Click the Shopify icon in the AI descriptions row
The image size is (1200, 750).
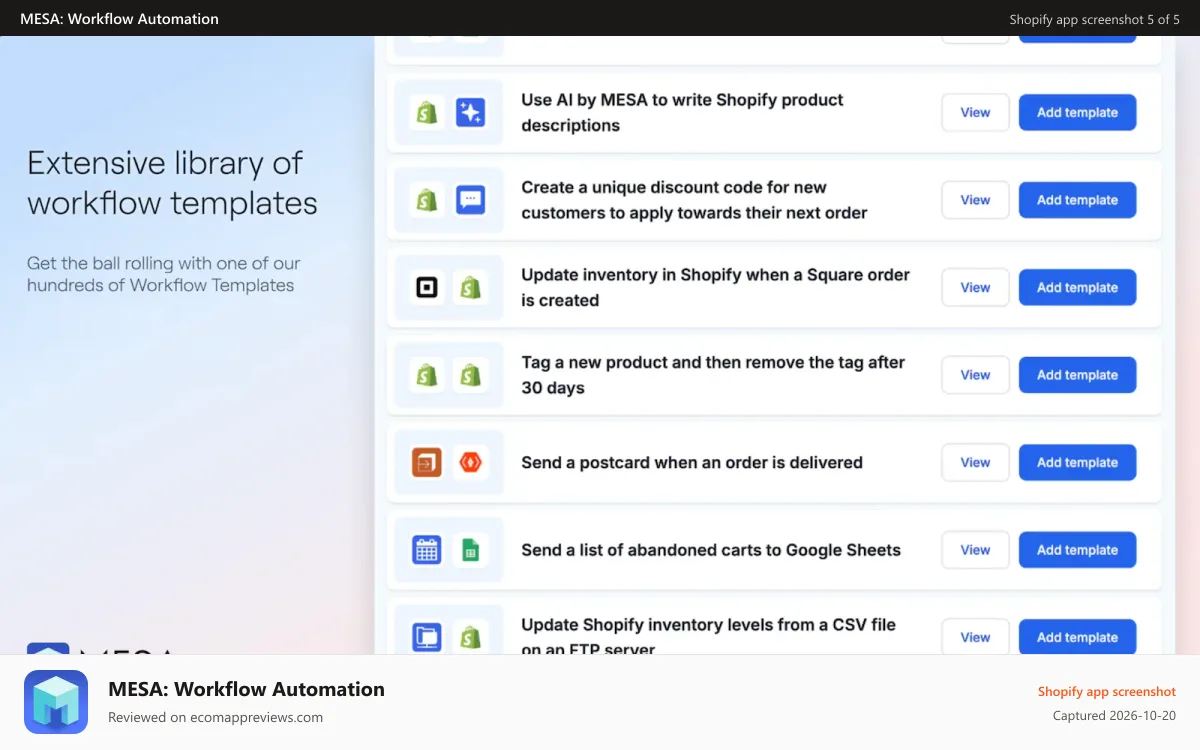coord(427,113)
